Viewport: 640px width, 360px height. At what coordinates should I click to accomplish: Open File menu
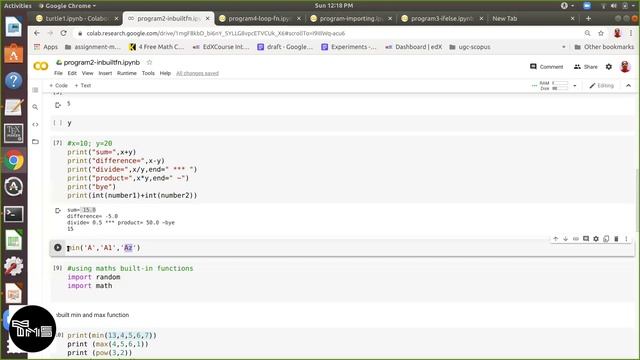click(x=58, y=73)
